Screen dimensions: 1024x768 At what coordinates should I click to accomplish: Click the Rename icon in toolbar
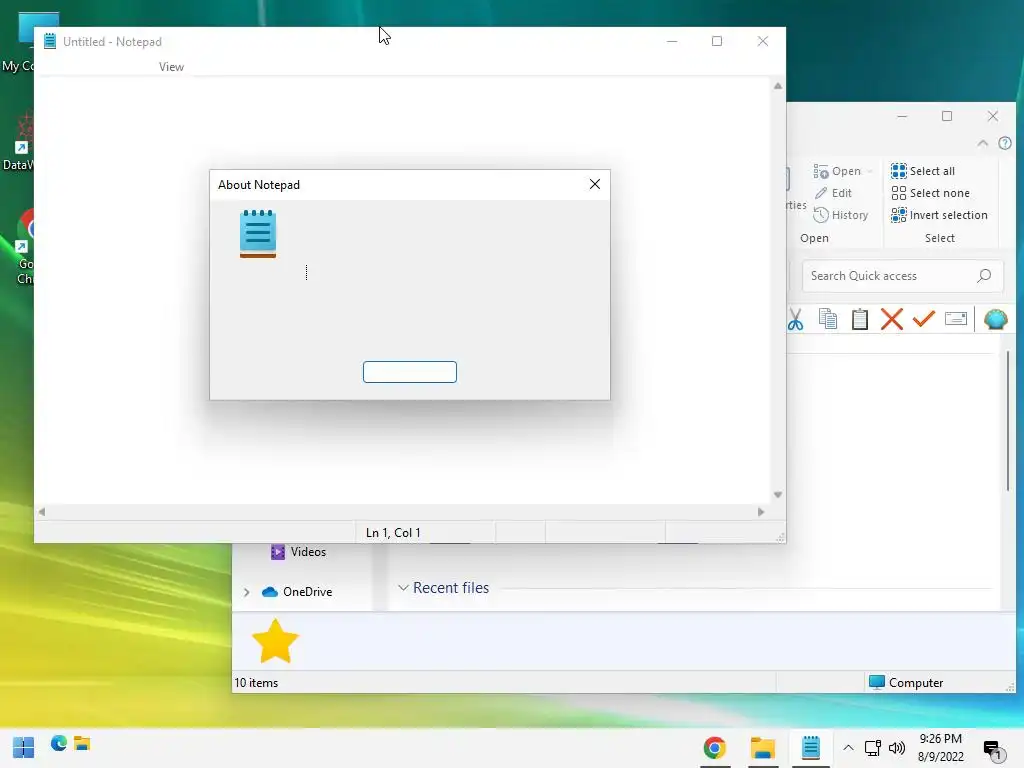pos(955,319)
